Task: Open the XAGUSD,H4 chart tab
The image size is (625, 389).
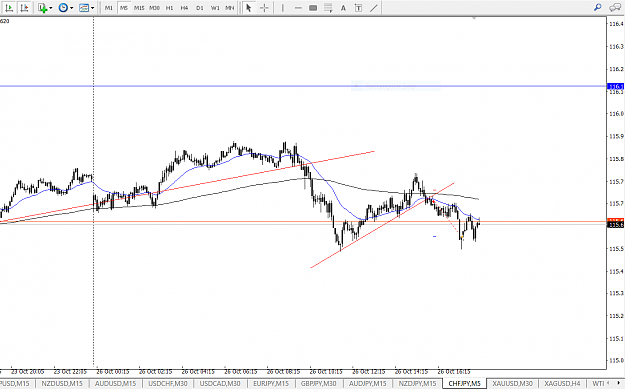Action: coord(562,383)
